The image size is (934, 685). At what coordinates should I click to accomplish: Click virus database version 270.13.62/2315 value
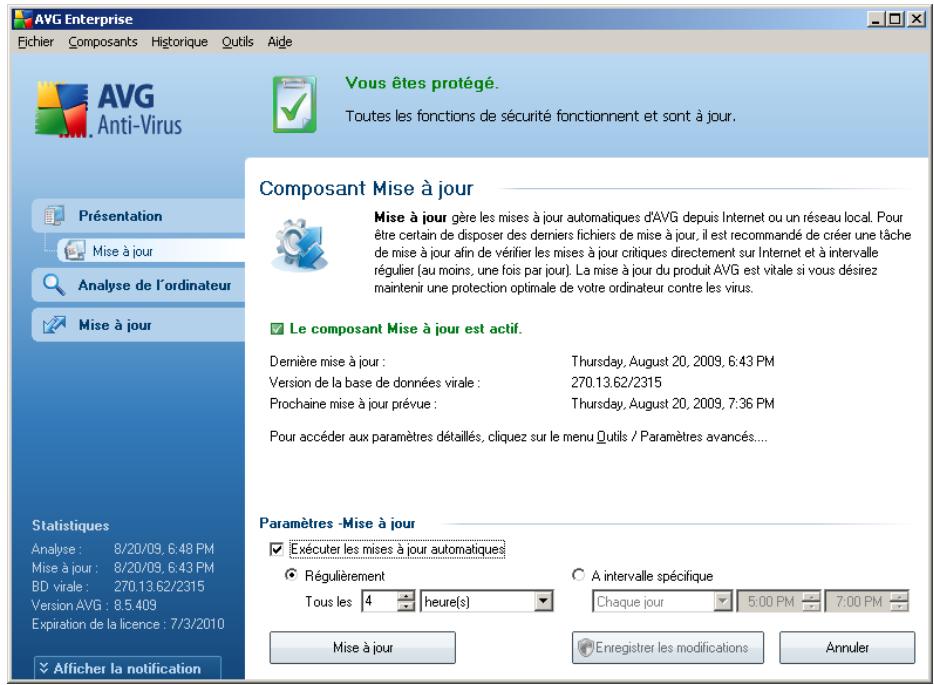pyautogui.click(x=616, y=382)
